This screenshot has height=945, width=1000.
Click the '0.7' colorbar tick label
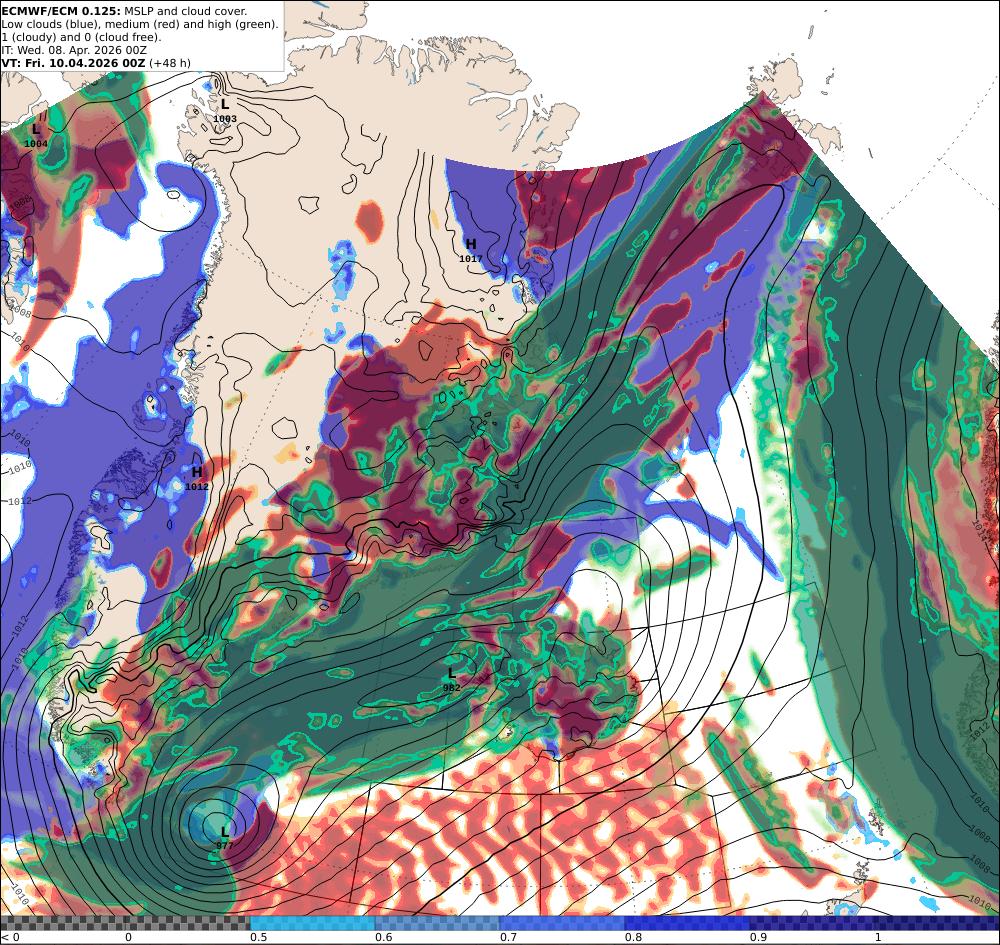[508, 937]
